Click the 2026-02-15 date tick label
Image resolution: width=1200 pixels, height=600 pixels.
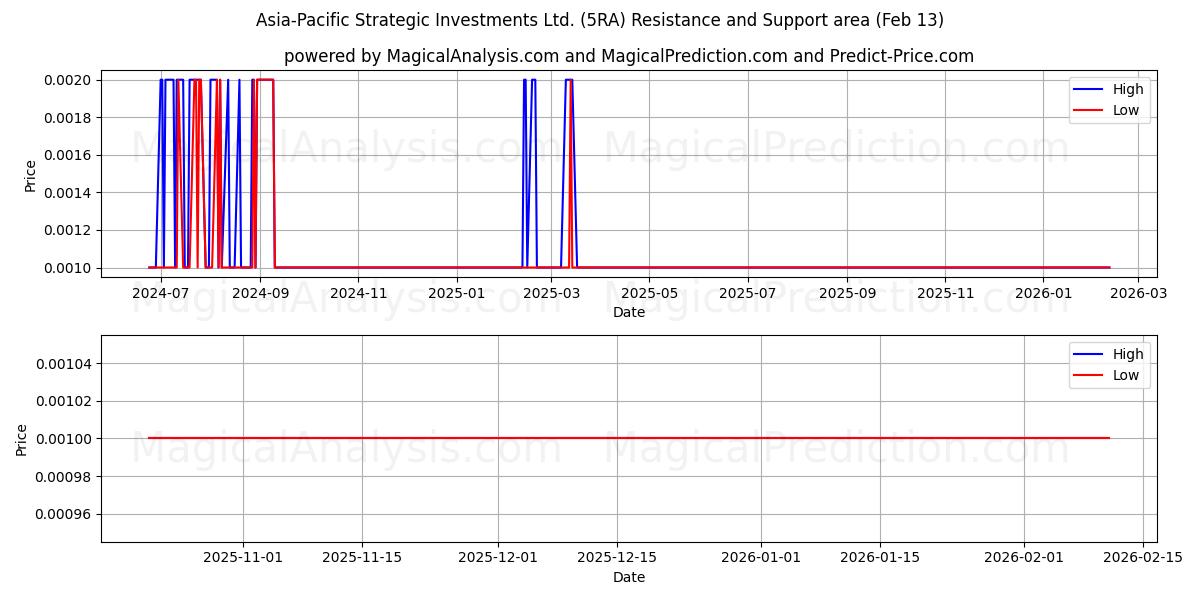coord(1143,559)
